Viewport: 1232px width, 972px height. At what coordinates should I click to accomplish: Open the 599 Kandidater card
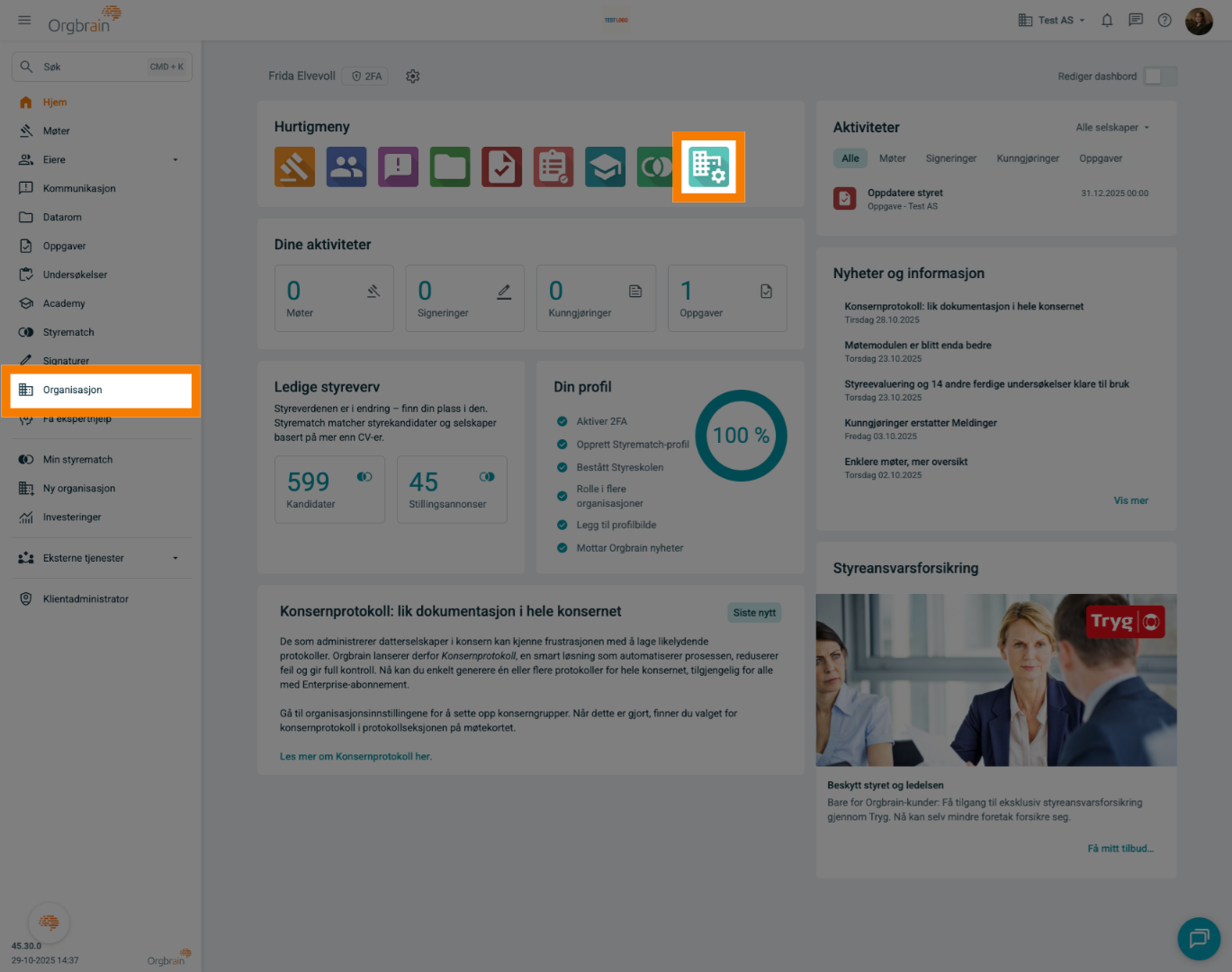click(329, 489)
